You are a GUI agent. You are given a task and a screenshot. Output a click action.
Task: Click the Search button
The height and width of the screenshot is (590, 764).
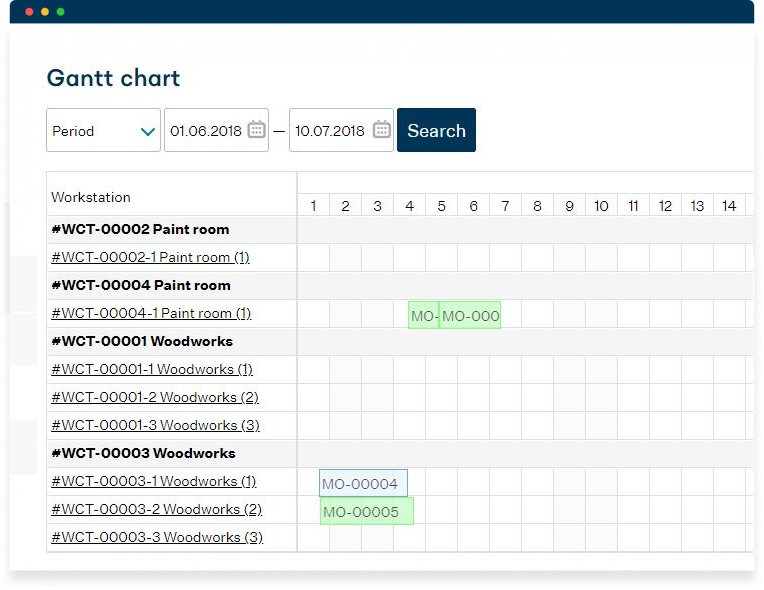(436, 131)
